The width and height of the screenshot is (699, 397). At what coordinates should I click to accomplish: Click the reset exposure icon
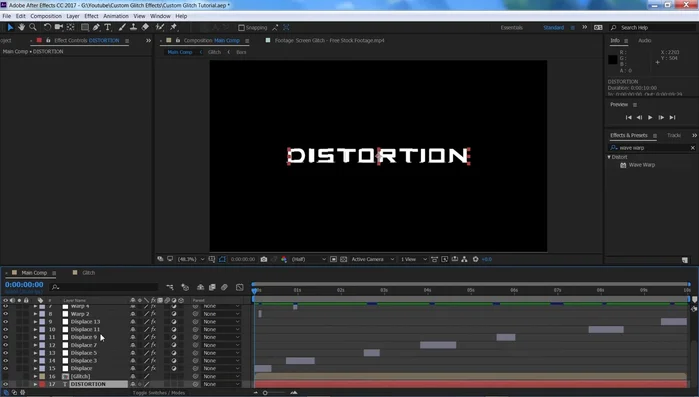coord(475,259)
